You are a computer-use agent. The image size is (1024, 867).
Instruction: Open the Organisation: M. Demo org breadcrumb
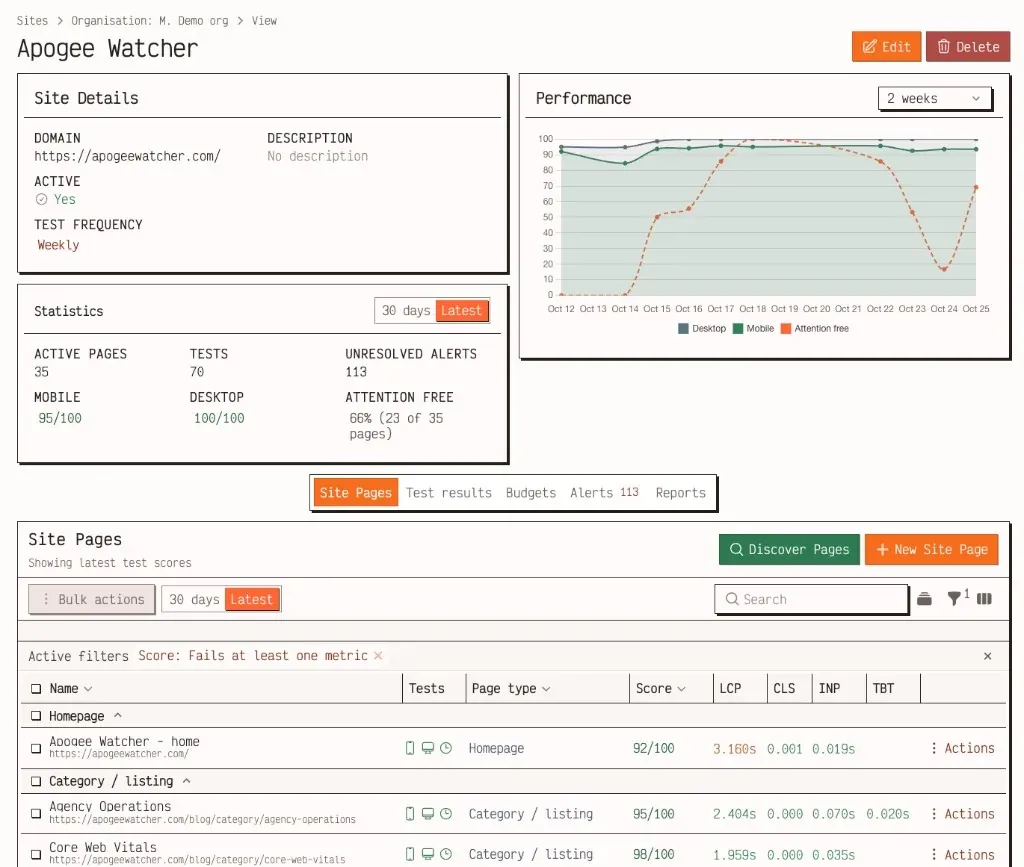tap(150, 21)
